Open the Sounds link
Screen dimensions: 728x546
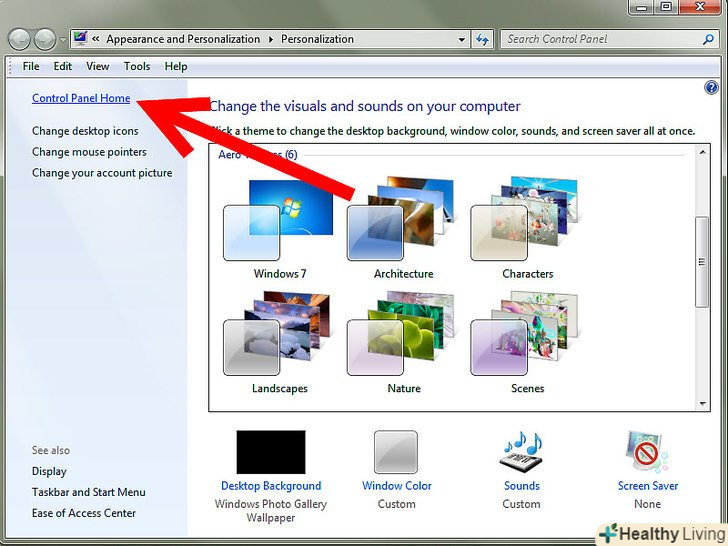tap(522, 486)
